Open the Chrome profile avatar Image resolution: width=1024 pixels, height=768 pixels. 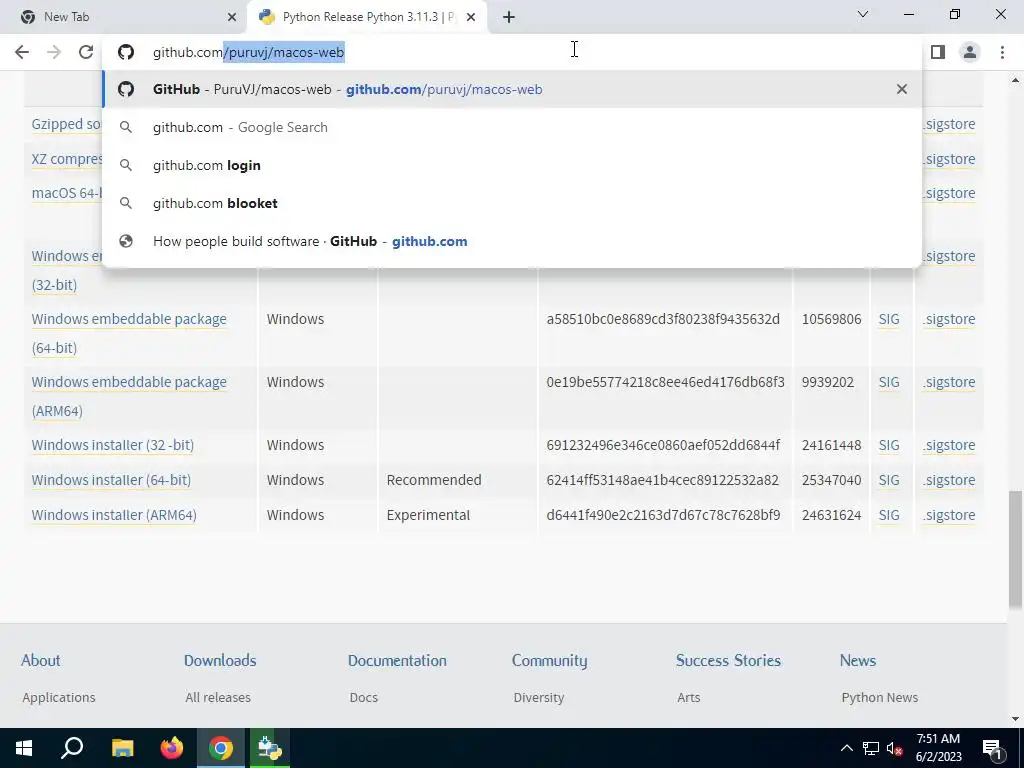(970, 52)
